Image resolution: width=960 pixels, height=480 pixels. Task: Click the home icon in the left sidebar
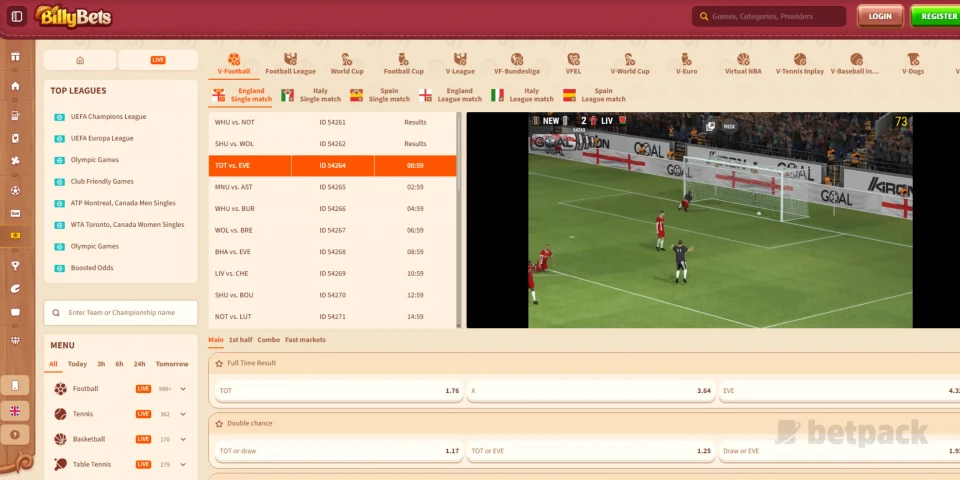click(x=15, y=86)
